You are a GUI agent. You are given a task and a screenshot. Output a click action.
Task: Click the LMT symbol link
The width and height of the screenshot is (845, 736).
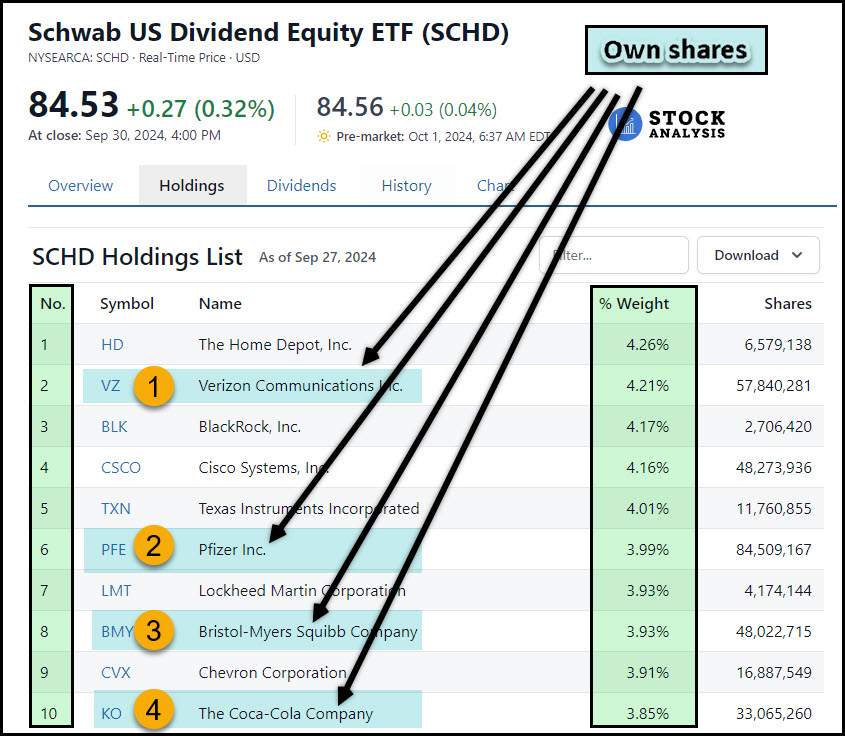tap(116, 591)
